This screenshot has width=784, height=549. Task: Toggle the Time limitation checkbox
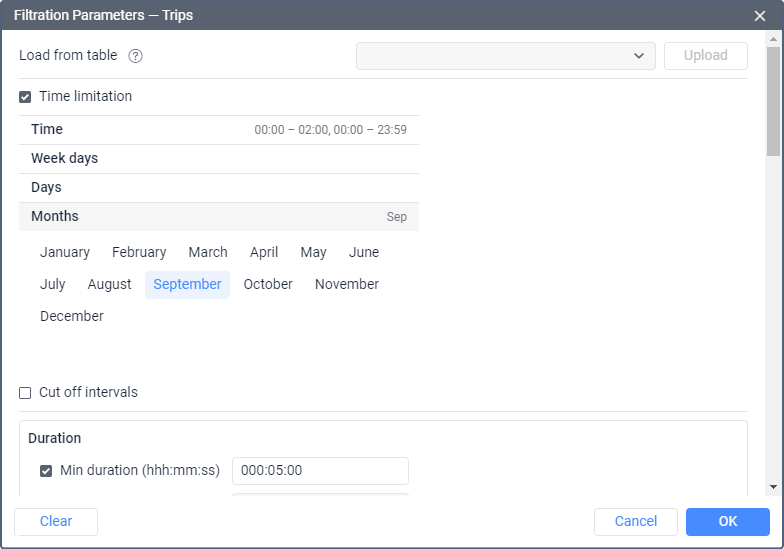coord(25,96)
